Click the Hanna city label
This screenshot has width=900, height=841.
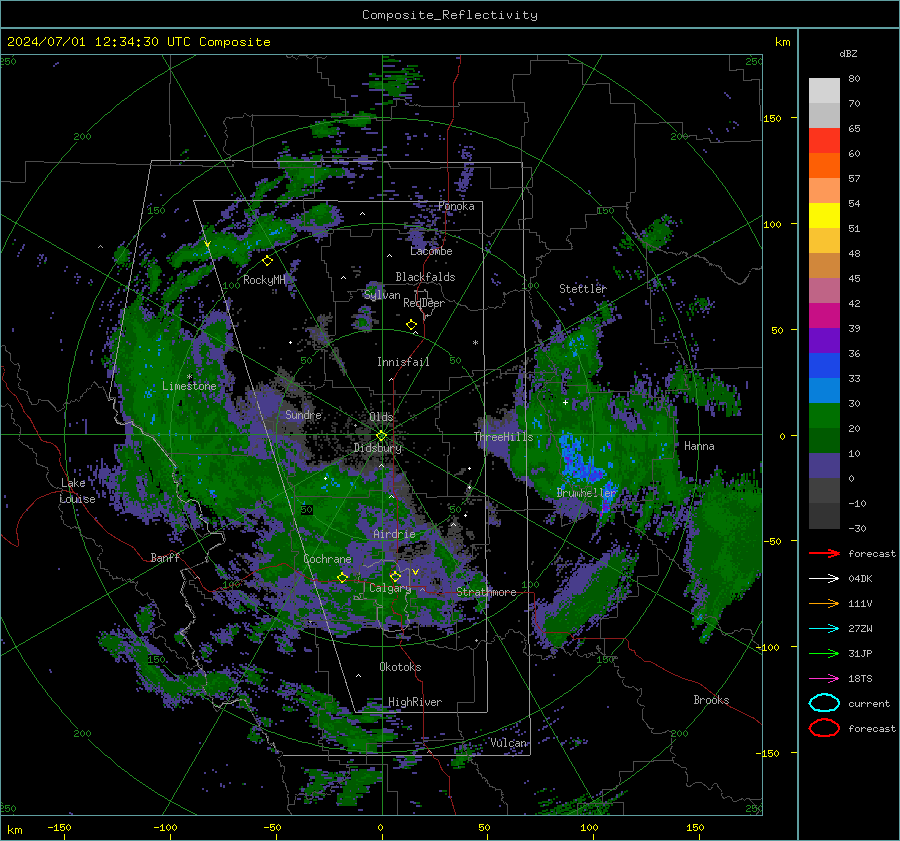[x=699, y=446]
